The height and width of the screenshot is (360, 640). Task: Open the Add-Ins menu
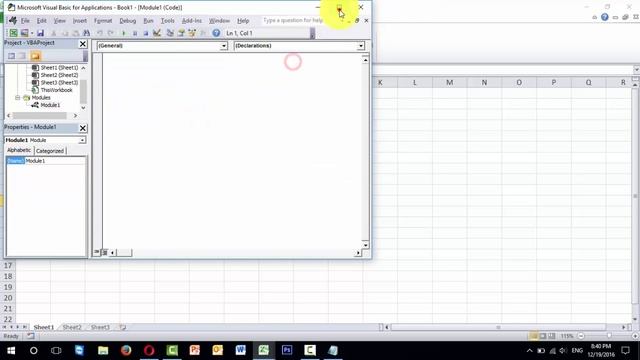[x=191, y=20]
